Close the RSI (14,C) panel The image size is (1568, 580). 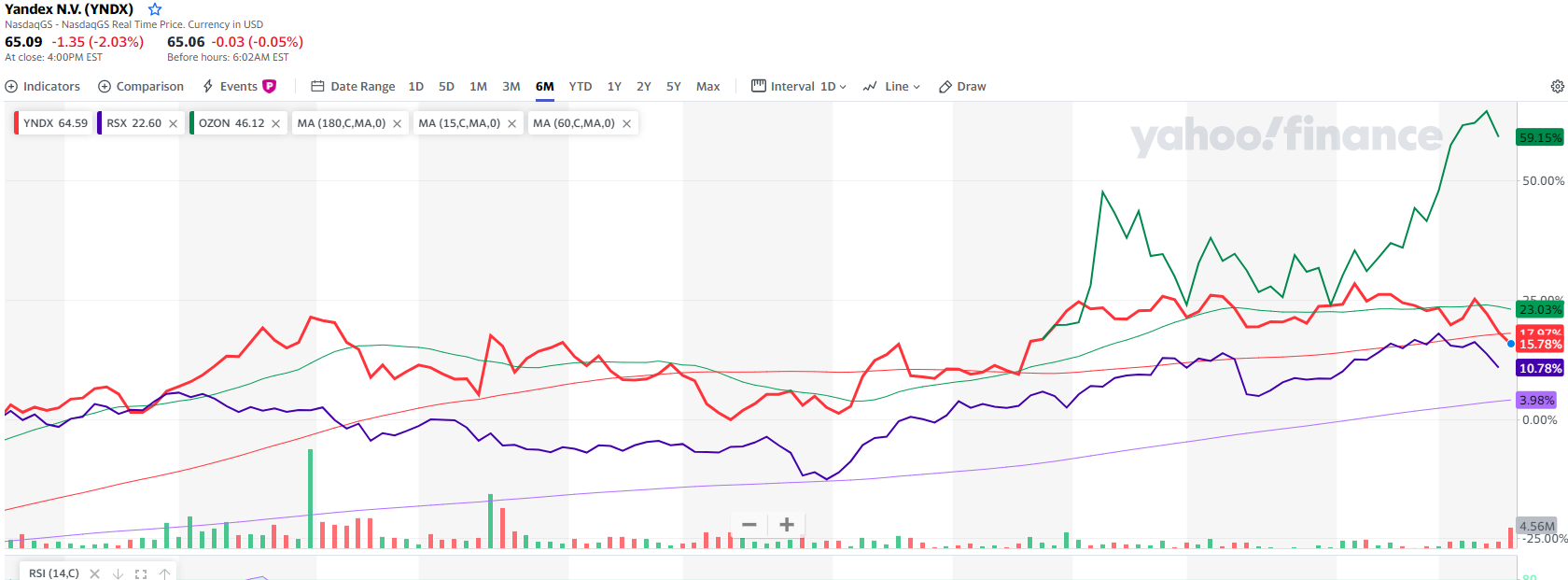94,573
